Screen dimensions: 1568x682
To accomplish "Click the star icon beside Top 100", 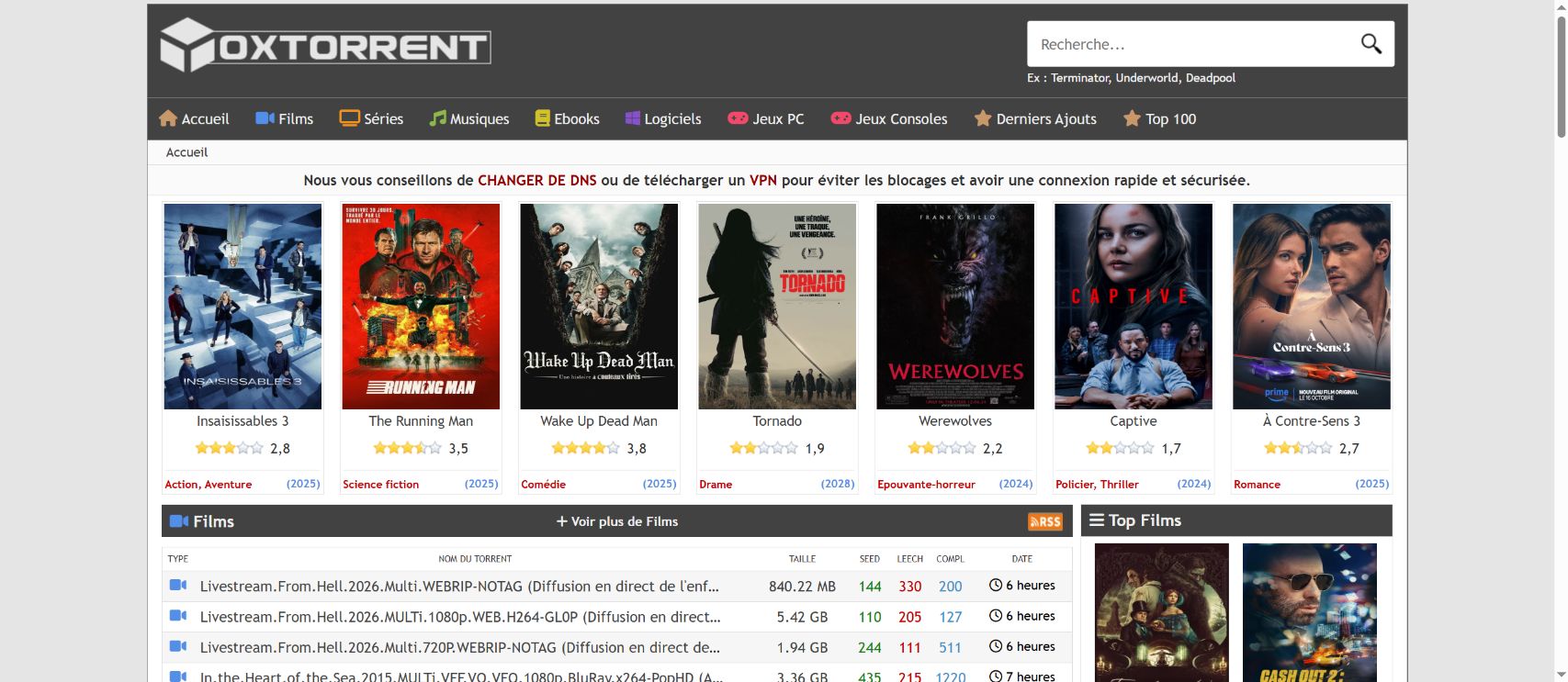I will [x=1132, y=118].
